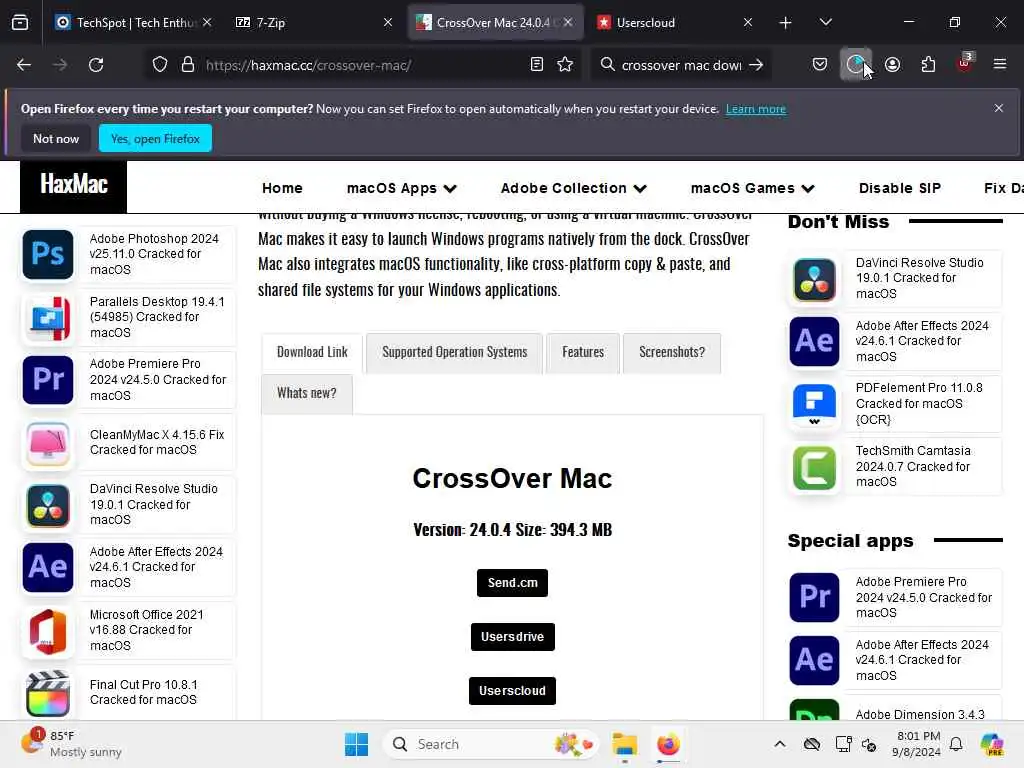The image size is (1024, 768).
Task: Switch to the Screenshots? tab
Action: point(672,353)
